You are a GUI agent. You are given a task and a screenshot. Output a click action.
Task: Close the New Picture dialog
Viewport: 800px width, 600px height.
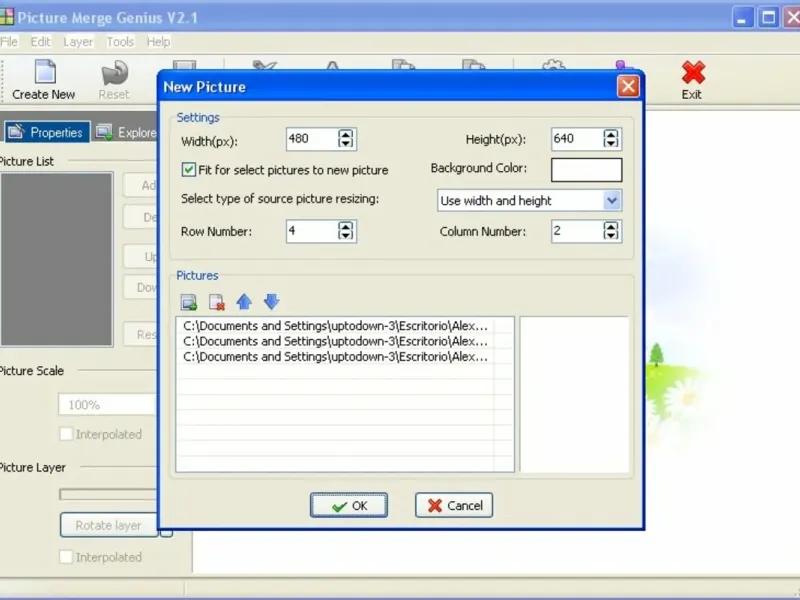[628, 86]
